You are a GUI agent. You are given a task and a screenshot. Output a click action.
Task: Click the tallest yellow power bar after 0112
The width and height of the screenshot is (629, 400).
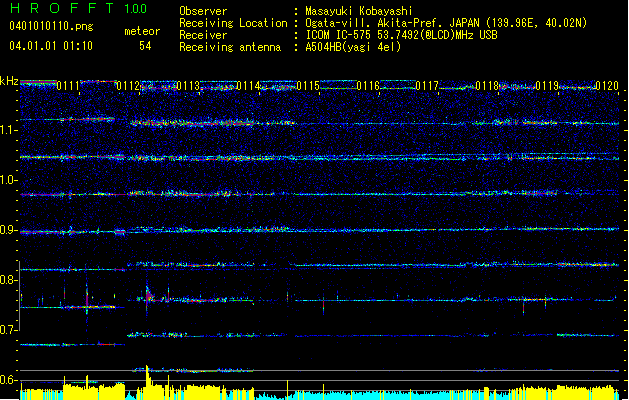tap(147, 382)
